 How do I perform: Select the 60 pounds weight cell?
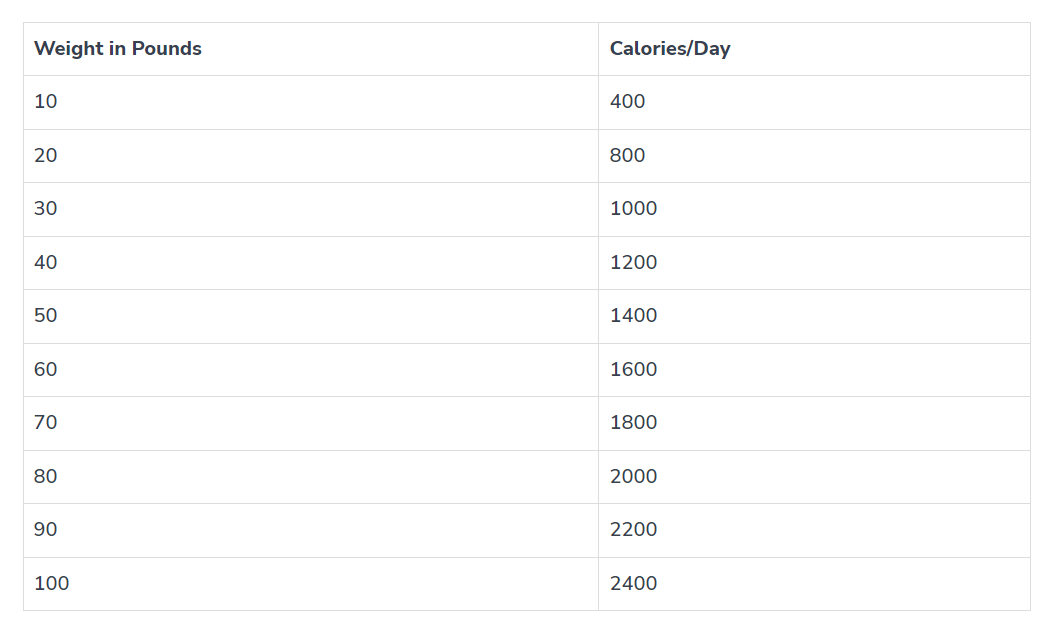(46, 370)
